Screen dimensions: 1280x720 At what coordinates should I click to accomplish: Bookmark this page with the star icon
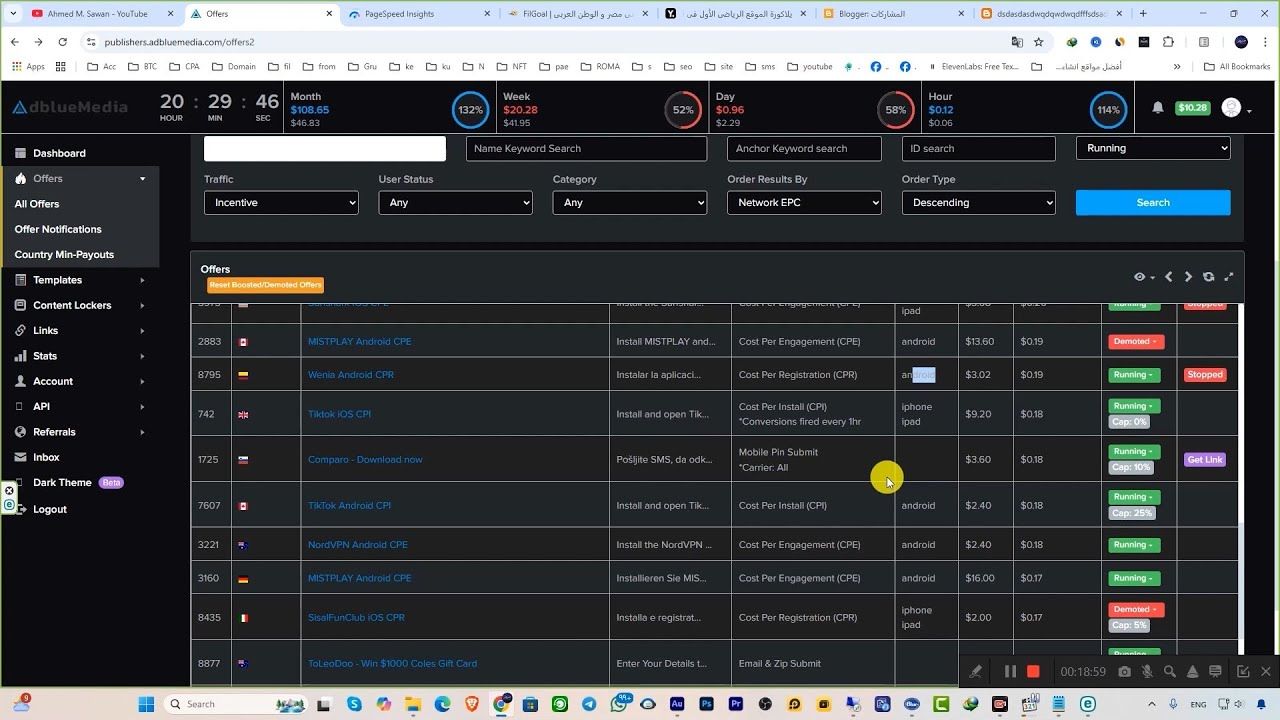(1038, 42)
